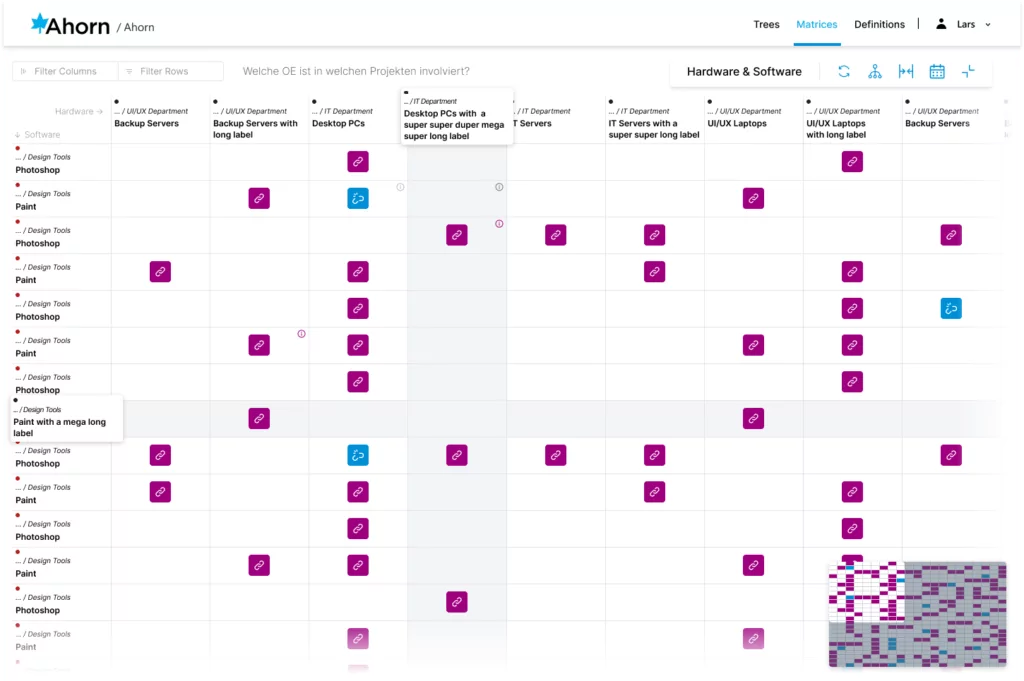Toggle link in Paint with a mega long label/UI/UX Laptops cell
Image resolution: width=1024 pixels, height=681 pixels.
[753, 419]
